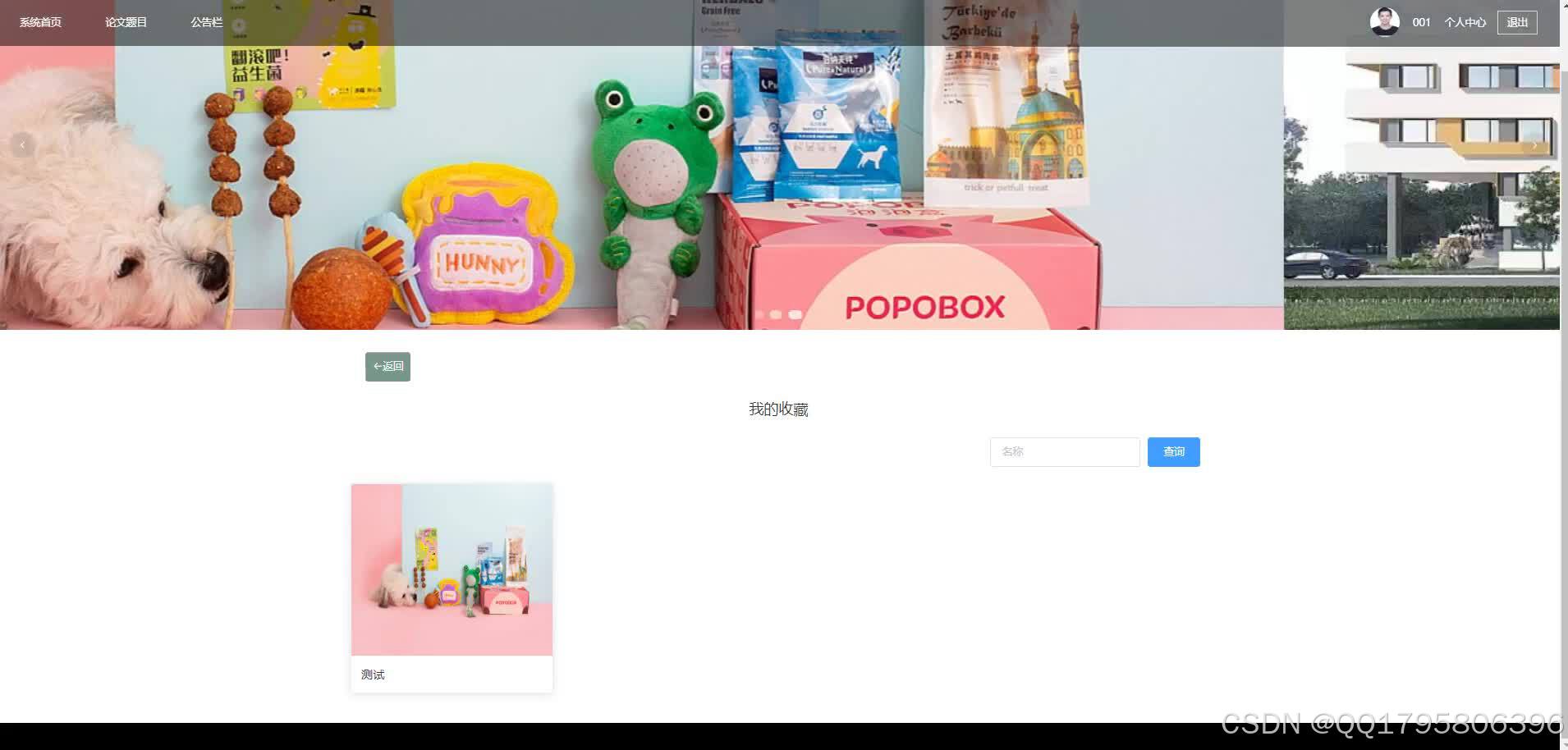Click the username 001

pos(1421,22)
